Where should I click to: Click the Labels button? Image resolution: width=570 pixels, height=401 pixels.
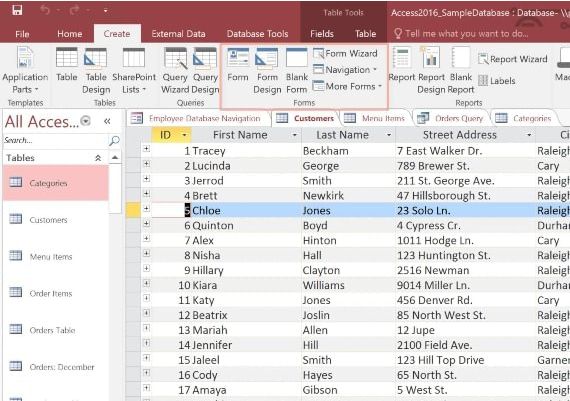click(497, 80)
